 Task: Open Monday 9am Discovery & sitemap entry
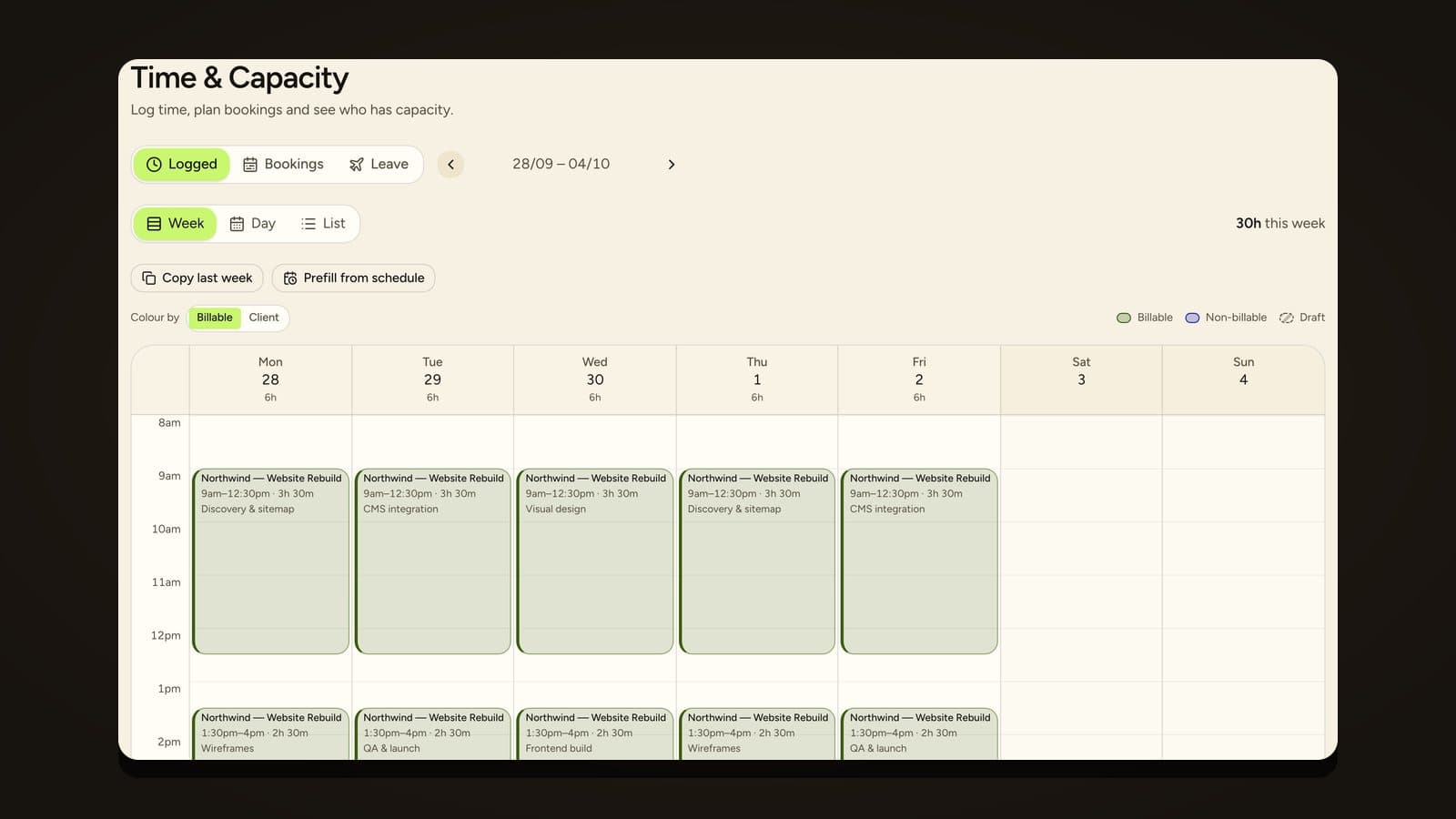tap(270, 561)
